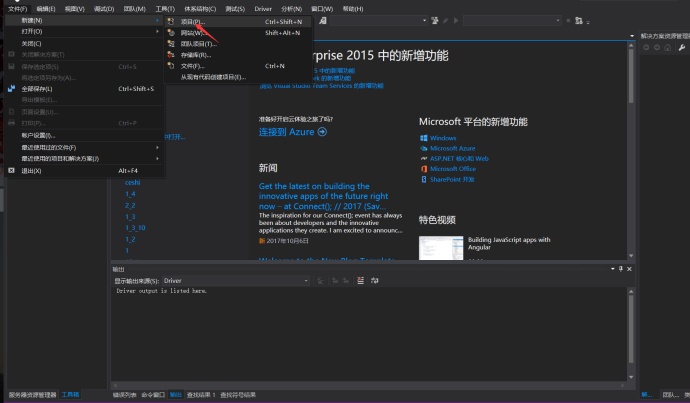The image size is (690, 403).
Task: Open the Output panel window position dropdown
Action: point(613,269)
